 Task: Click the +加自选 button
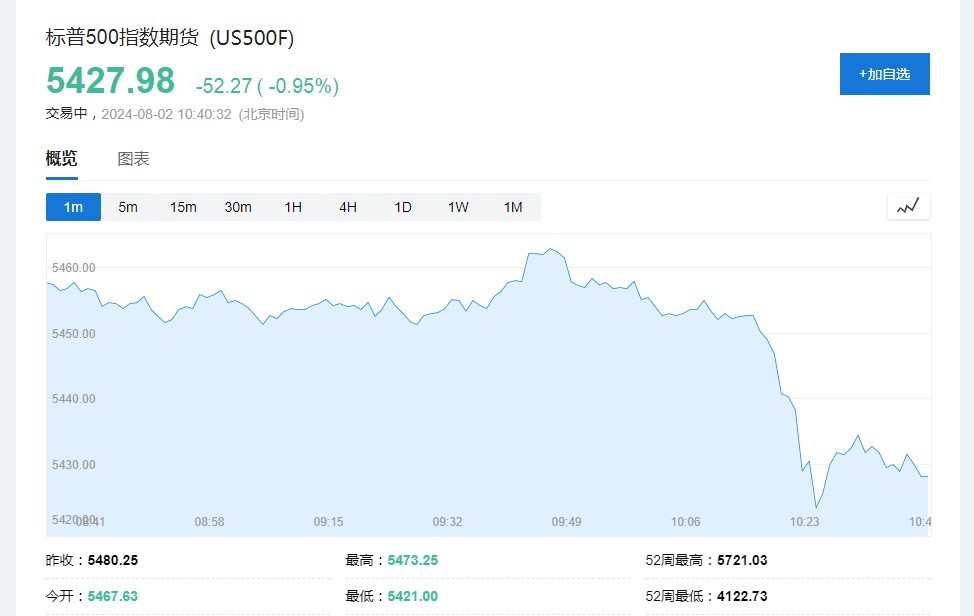point(884,74)
